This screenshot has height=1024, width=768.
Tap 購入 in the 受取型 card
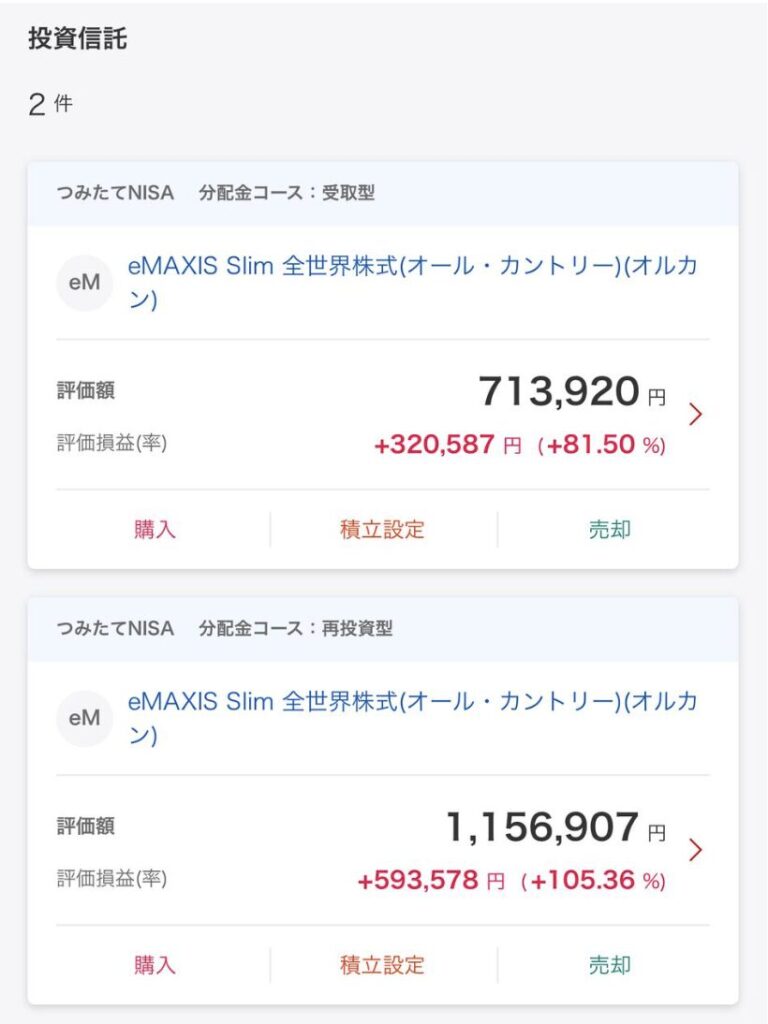pos(155,530)
